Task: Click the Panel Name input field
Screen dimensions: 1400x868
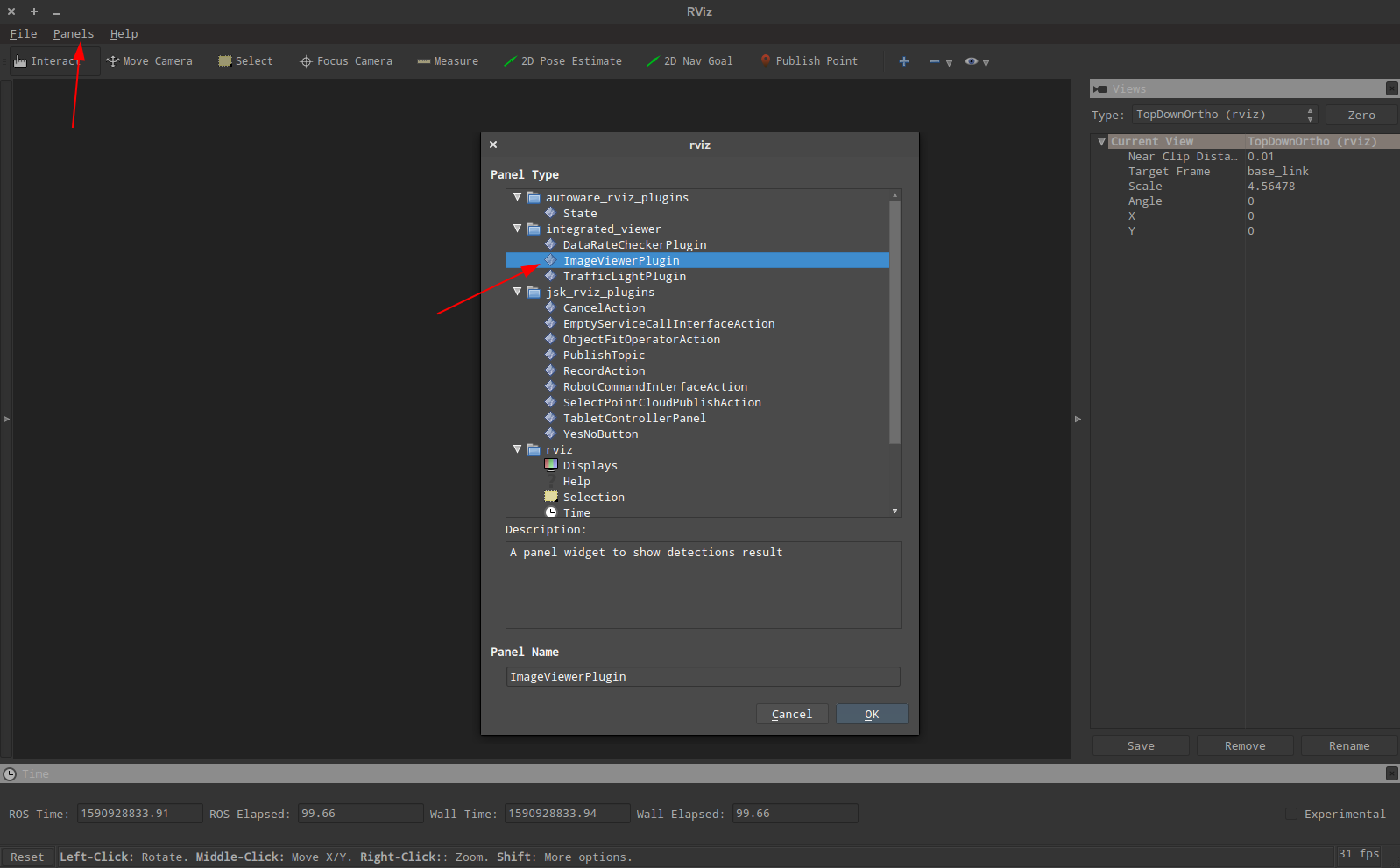Action: pos(703,677)
